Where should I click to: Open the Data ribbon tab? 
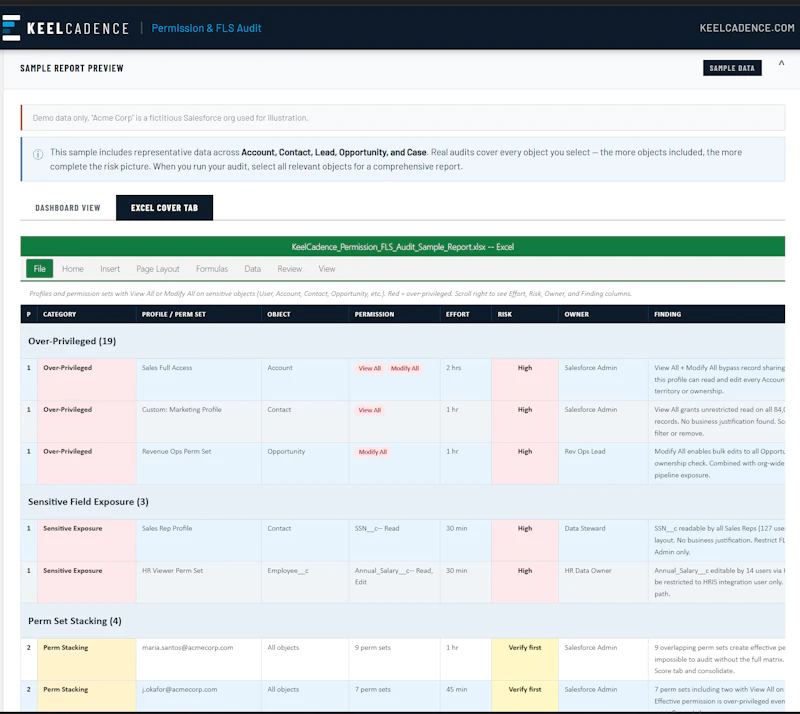point(252,268)
